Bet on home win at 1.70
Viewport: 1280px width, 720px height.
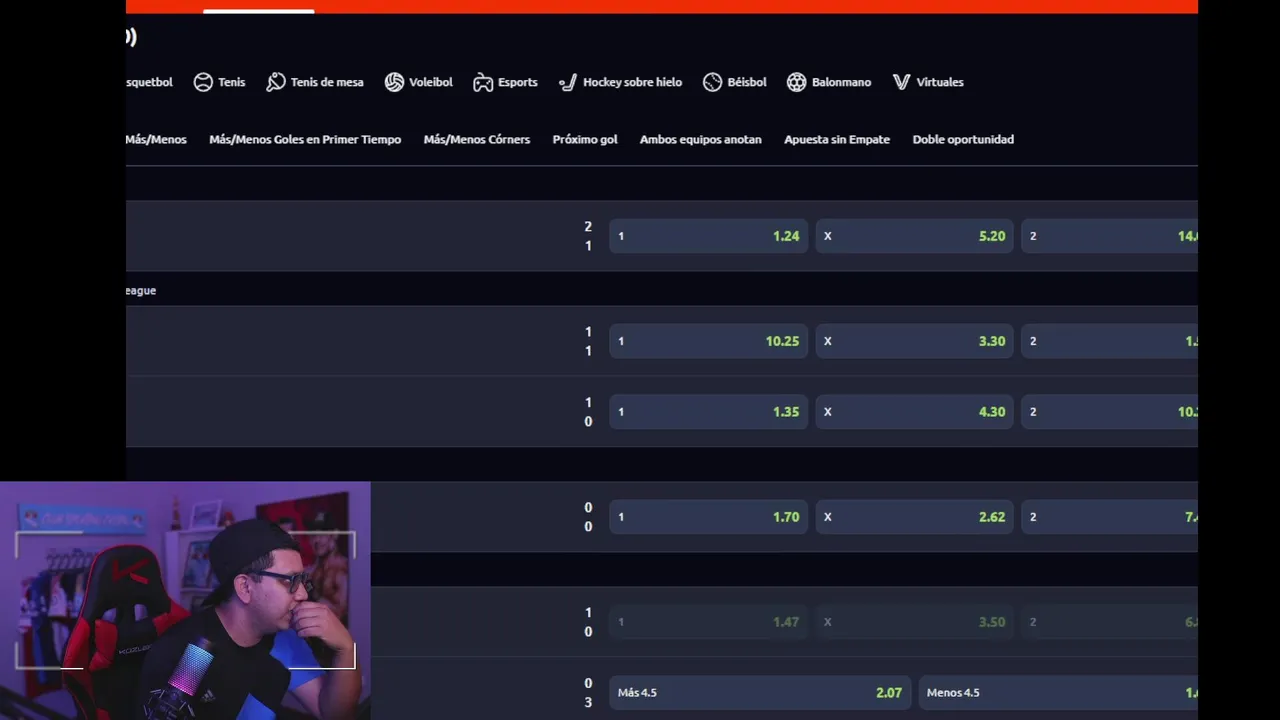tap(708, 517)
